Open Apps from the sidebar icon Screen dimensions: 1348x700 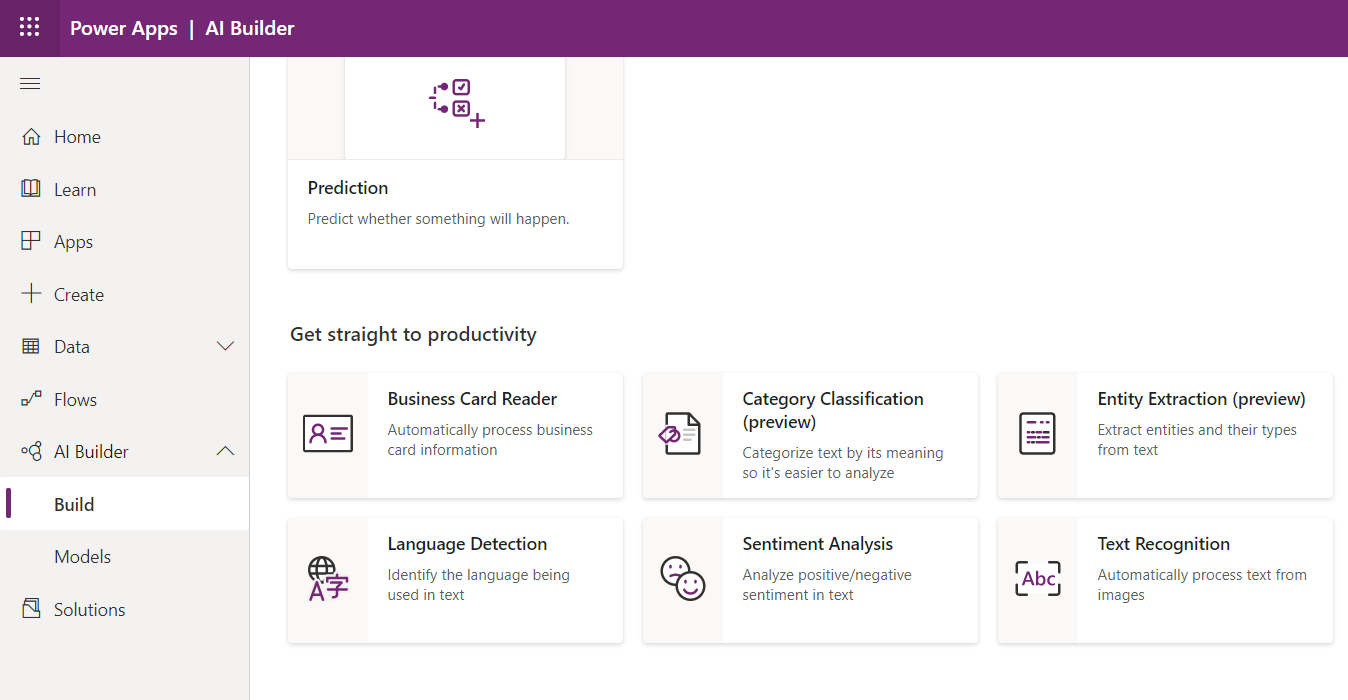tap(31, 241)
